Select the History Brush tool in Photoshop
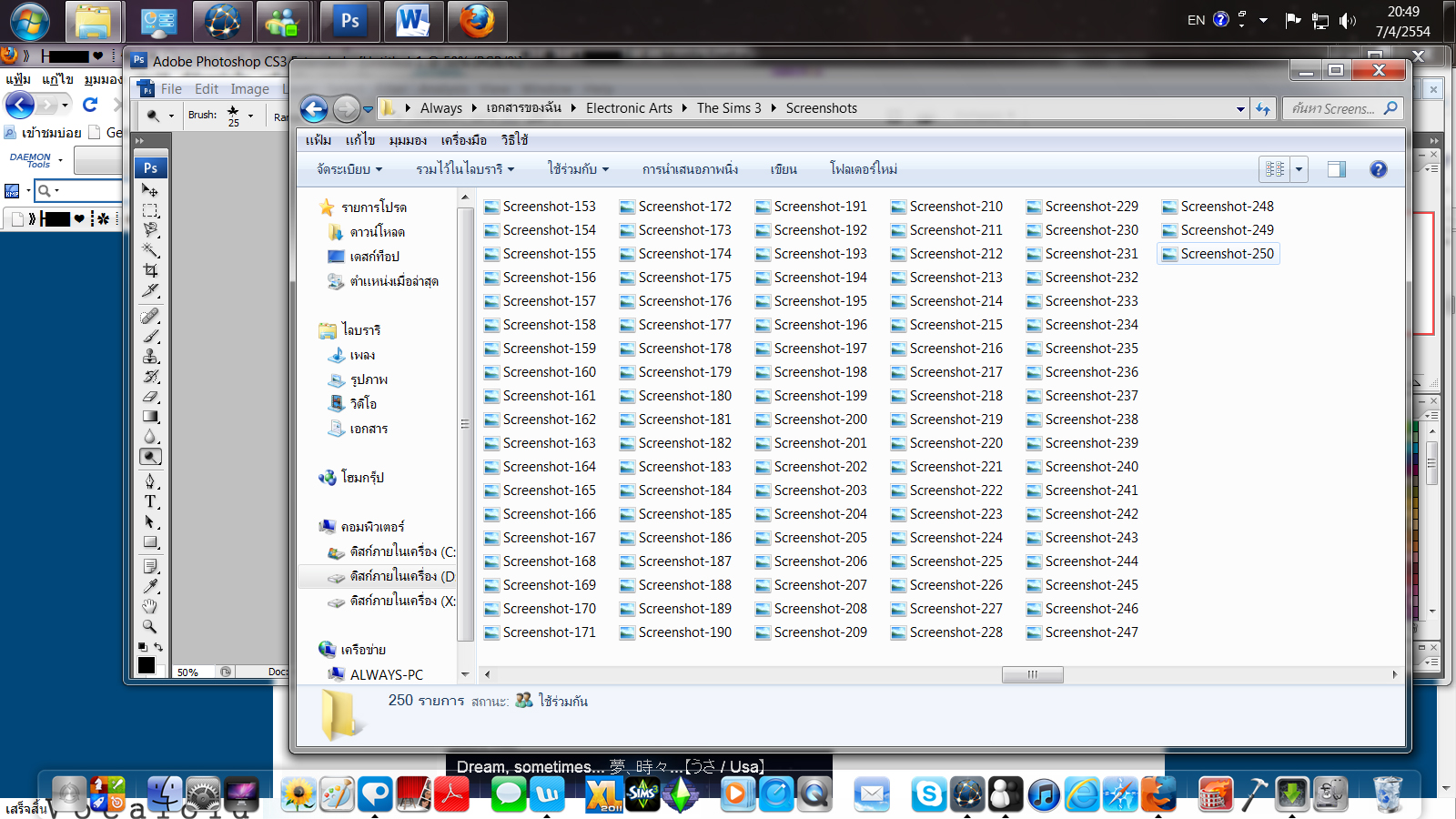1456x819 pixels. [x=150, y=376]
